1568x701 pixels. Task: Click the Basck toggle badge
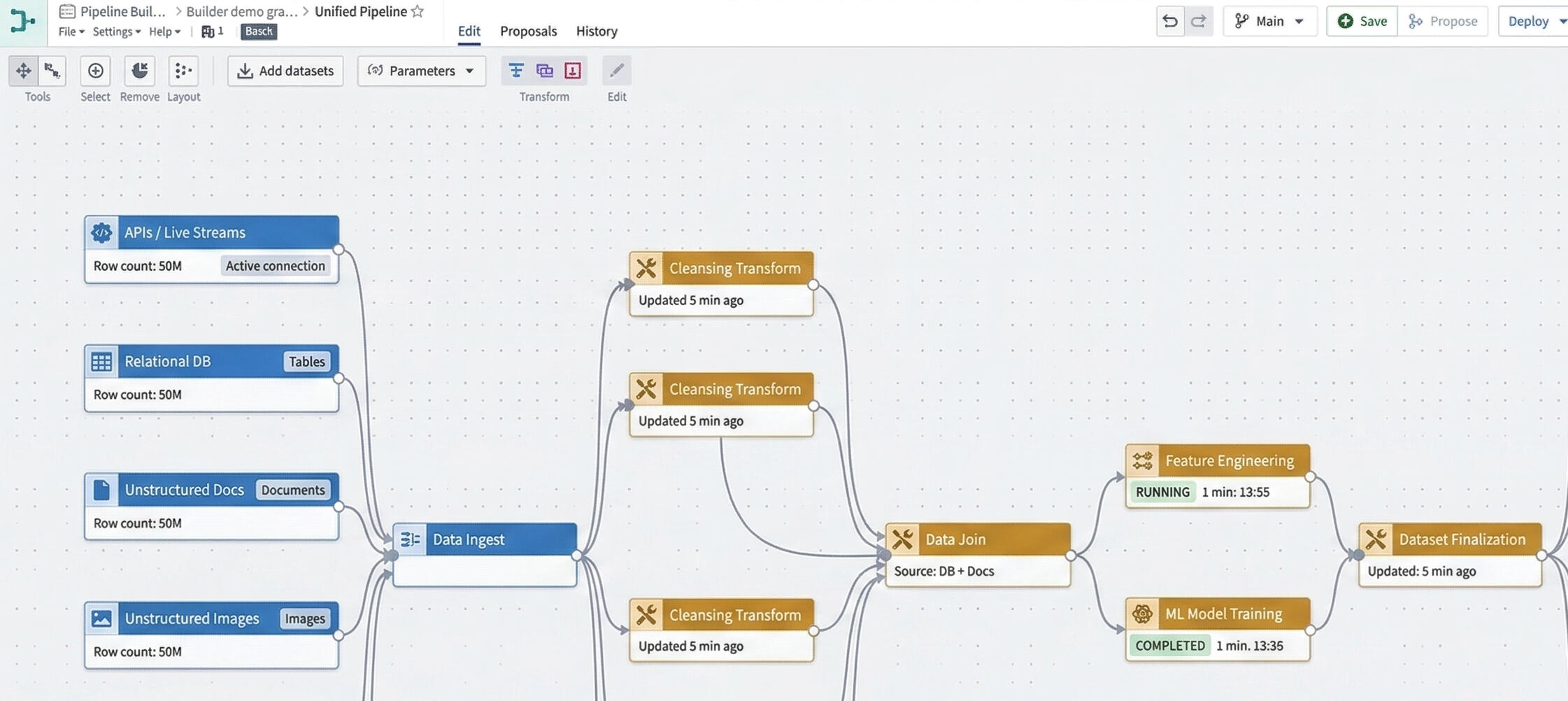point(258,31)
